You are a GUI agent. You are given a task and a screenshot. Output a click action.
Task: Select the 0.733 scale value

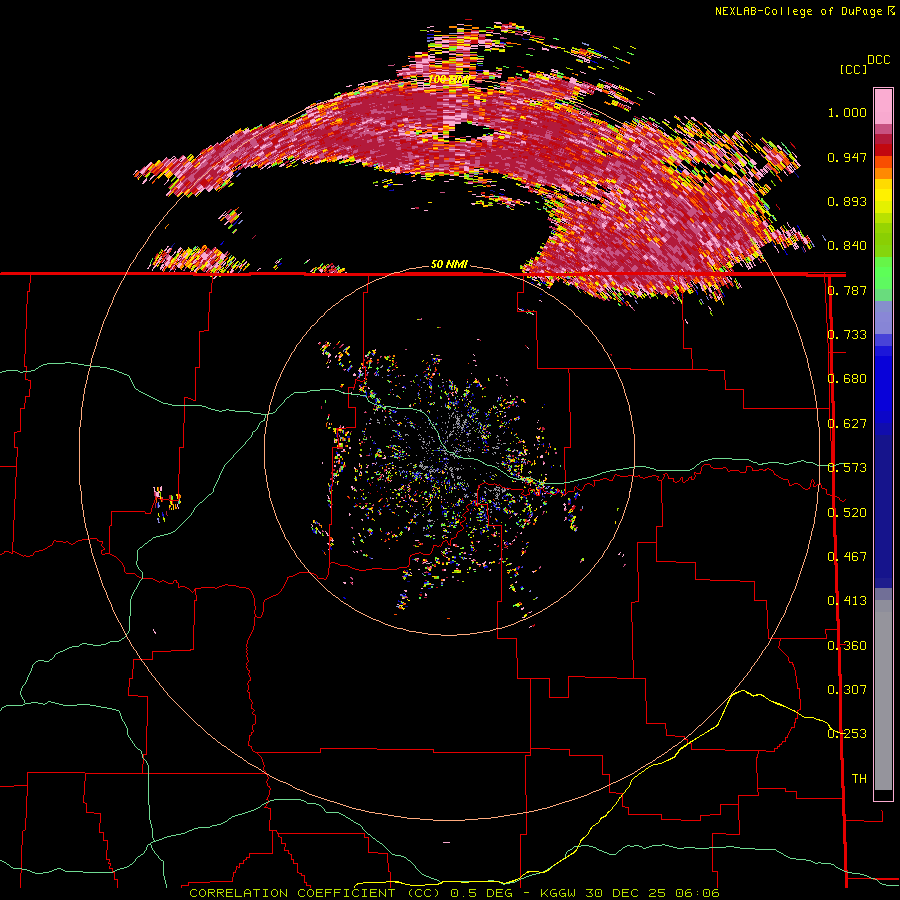pos(847,335)
